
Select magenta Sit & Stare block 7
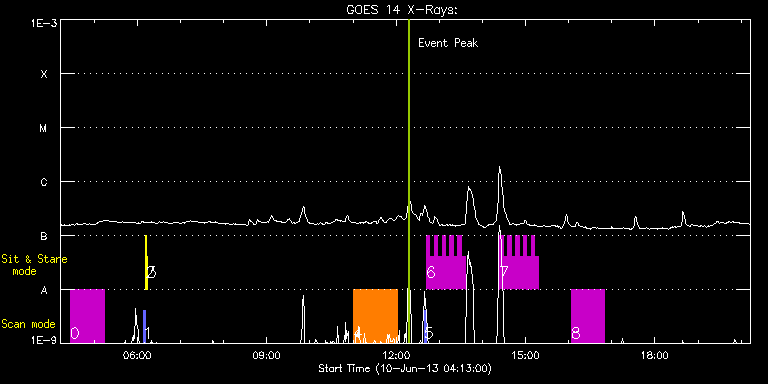519,263
